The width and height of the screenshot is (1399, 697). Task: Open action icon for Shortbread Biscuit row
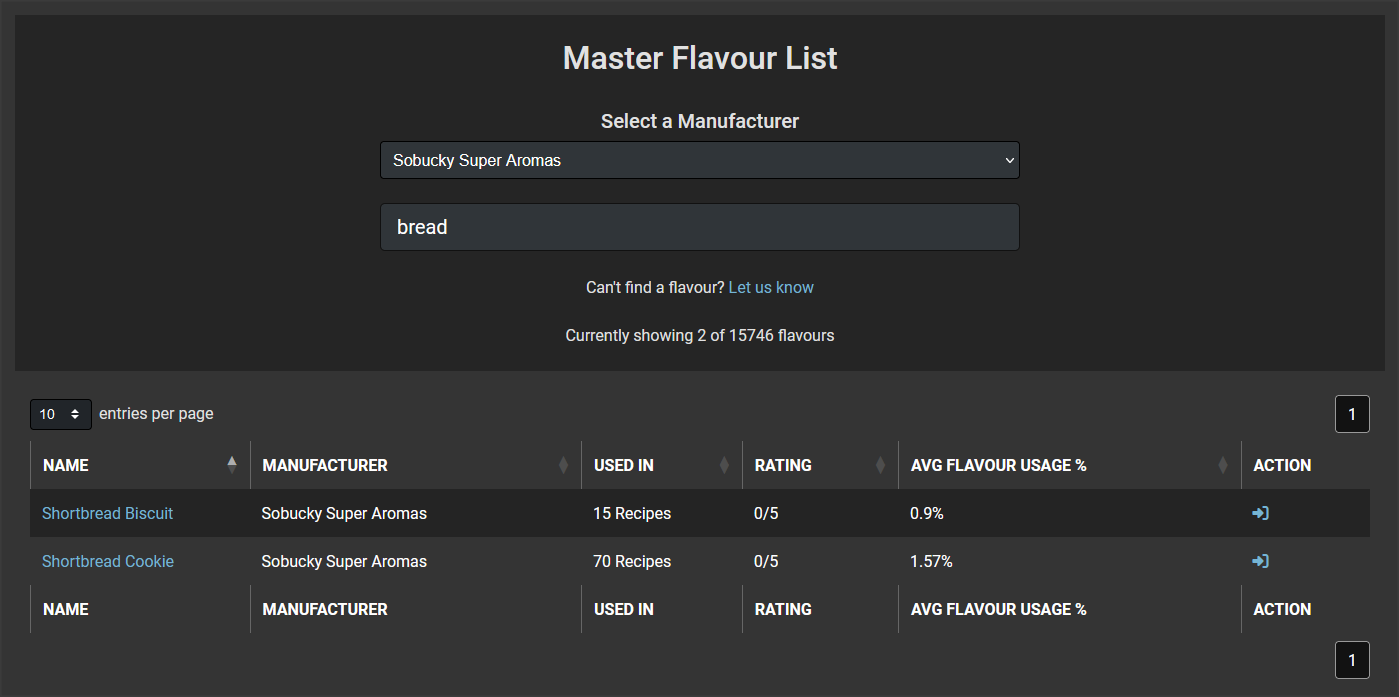click(1260, 513)
